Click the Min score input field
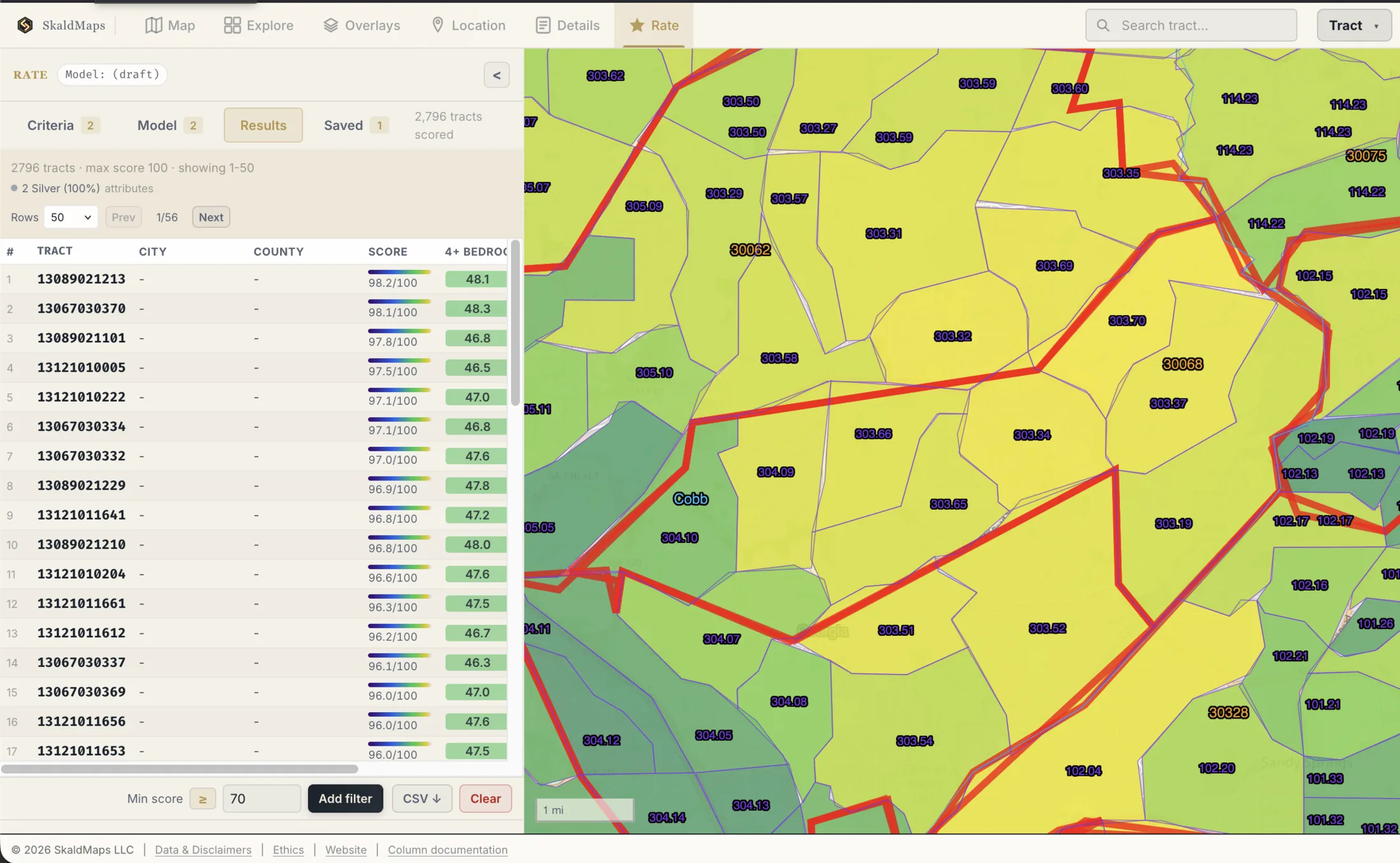 pos(262,799)
